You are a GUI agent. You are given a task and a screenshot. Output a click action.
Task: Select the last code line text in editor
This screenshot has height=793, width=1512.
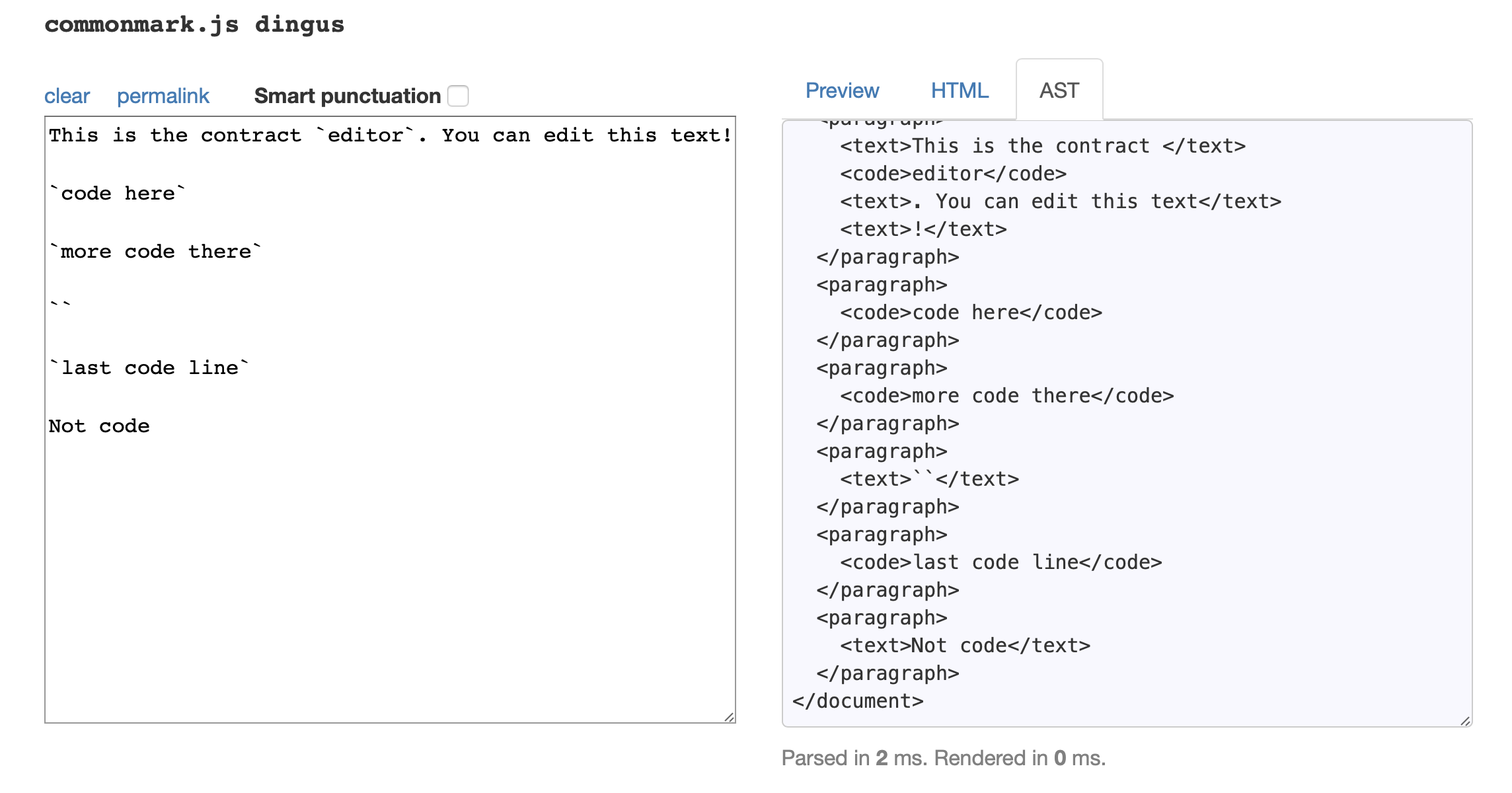pyautogui.click(x=149, y=367)
